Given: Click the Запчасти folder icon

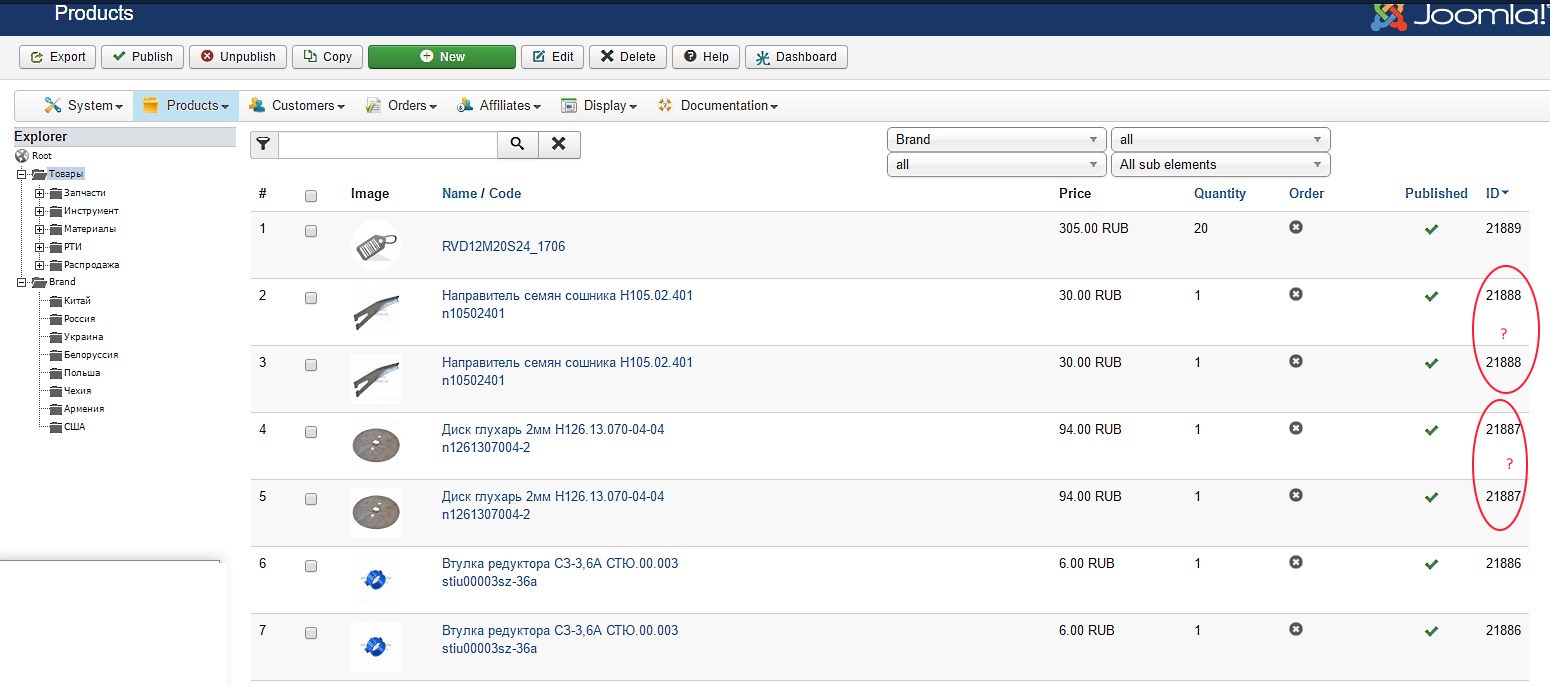Looking at the screenshot, I should click(x=55, y=193).
